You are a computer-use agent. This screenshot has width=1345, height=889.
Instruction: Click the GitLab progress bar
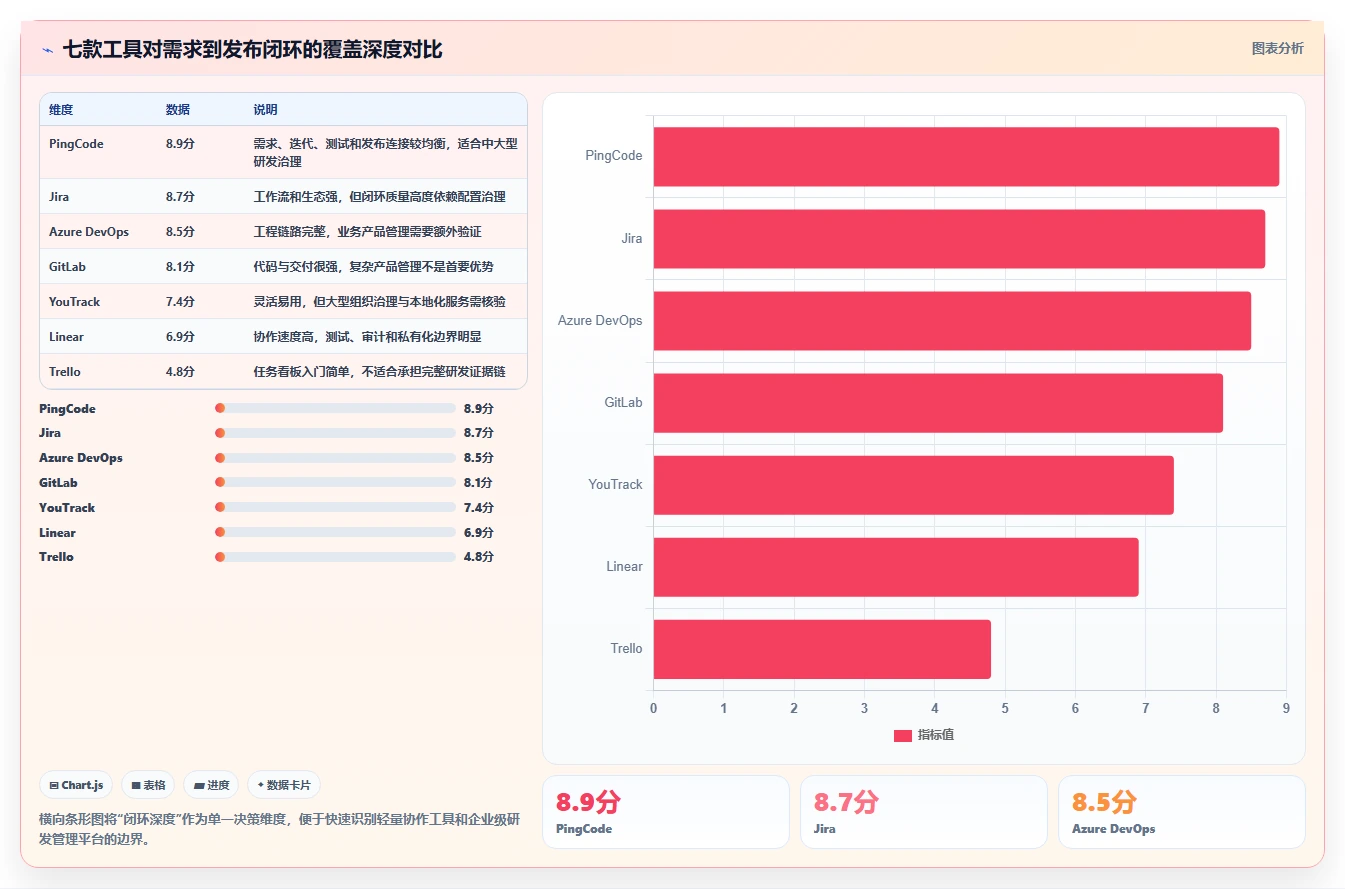click(335, 483)
